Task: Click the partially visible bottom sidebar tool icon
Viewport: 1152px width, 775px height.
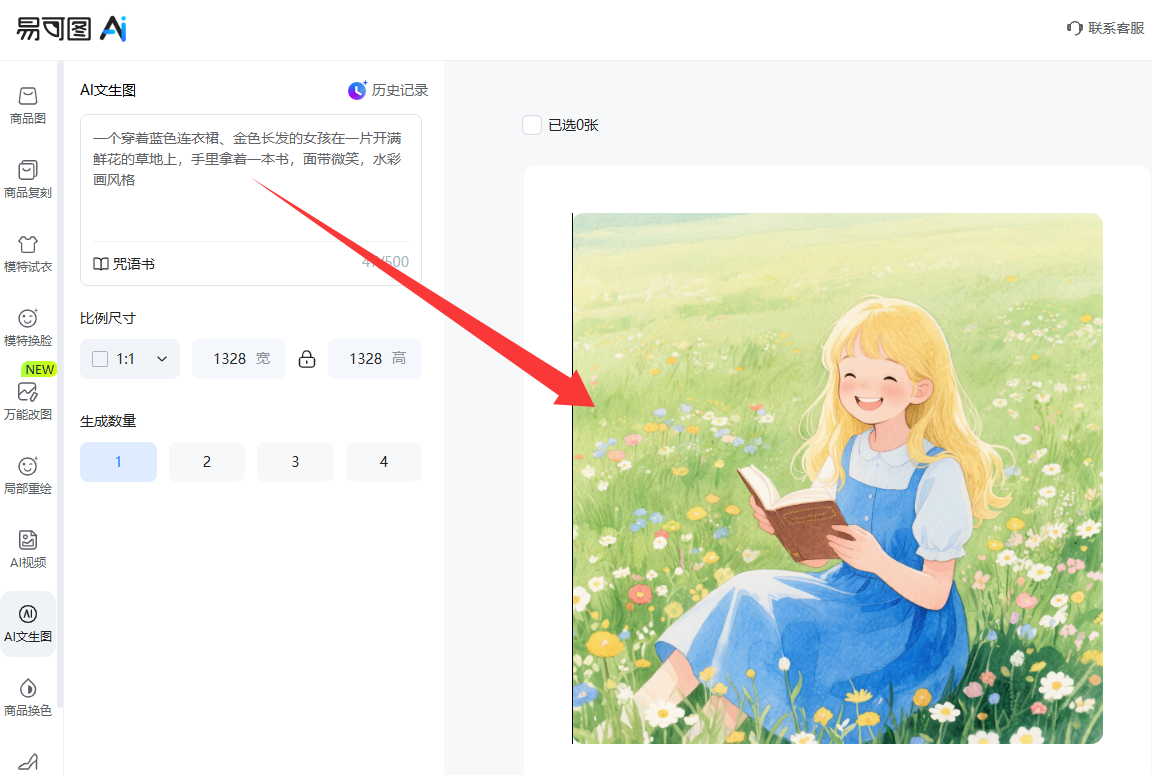Action: (28, 763)
